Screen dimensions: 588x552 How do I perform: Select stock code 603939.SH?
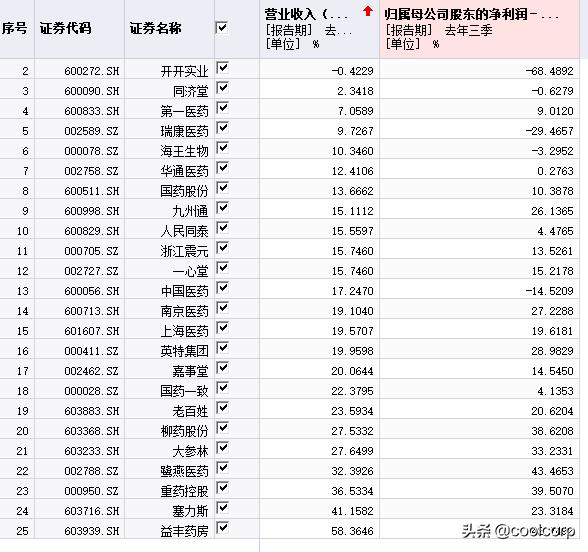coord(92,531)
